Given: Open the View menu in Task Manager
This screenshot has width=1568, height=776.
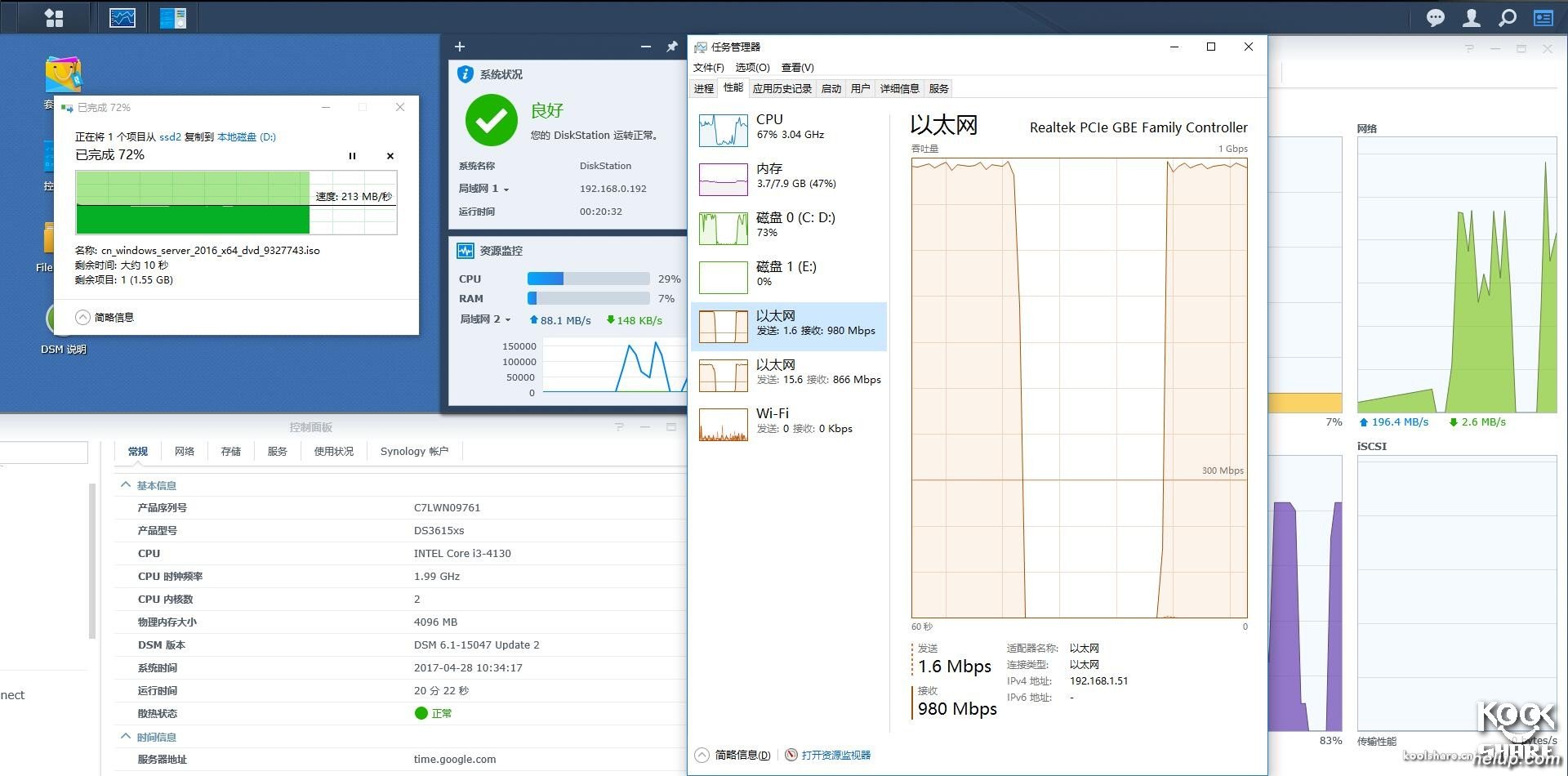Looking at the screenshot, I should (x=797, y=67).
